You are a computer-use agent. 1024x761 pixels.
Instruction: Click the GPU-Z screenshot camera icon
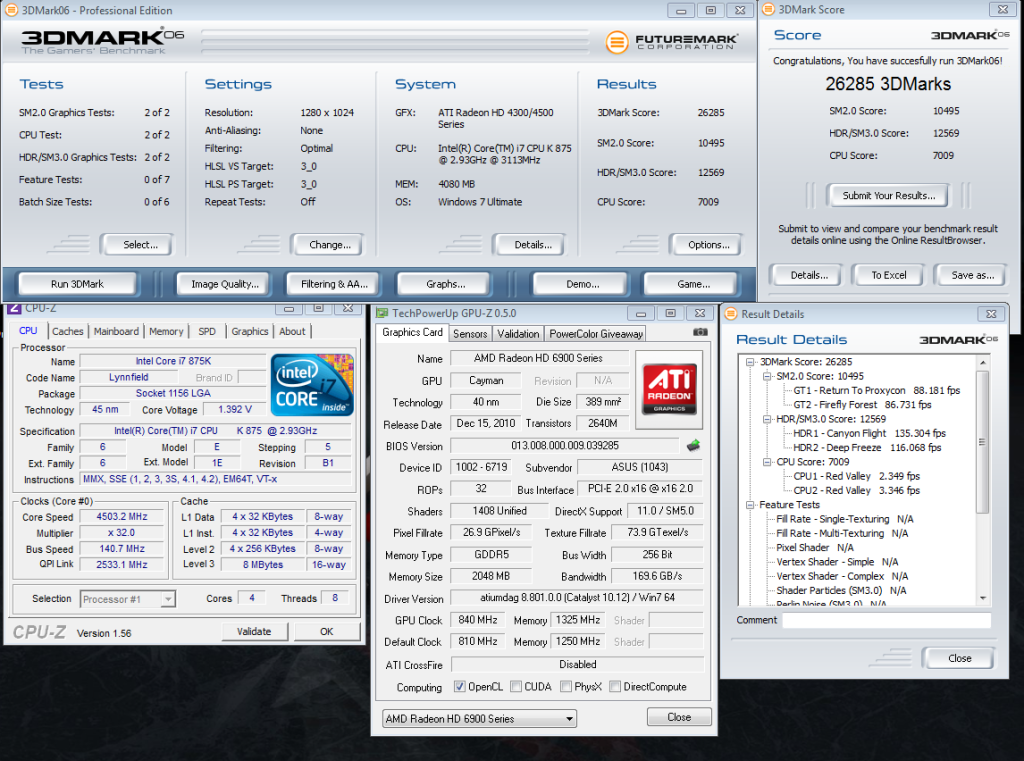tap(700, 332)
